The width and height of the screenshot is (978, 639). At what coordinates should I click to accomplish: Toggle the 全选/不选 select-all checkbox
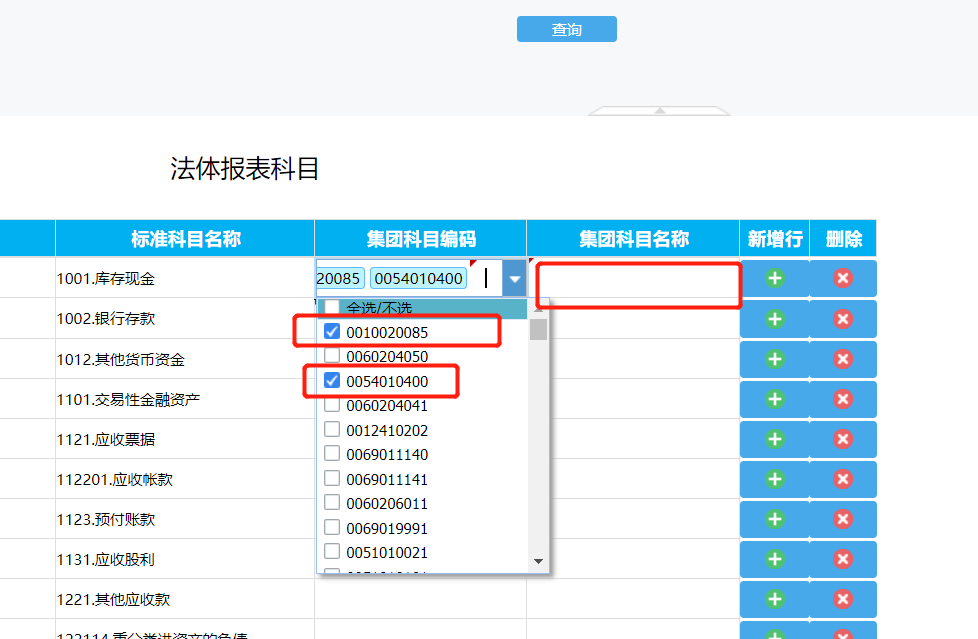[332, 307]
